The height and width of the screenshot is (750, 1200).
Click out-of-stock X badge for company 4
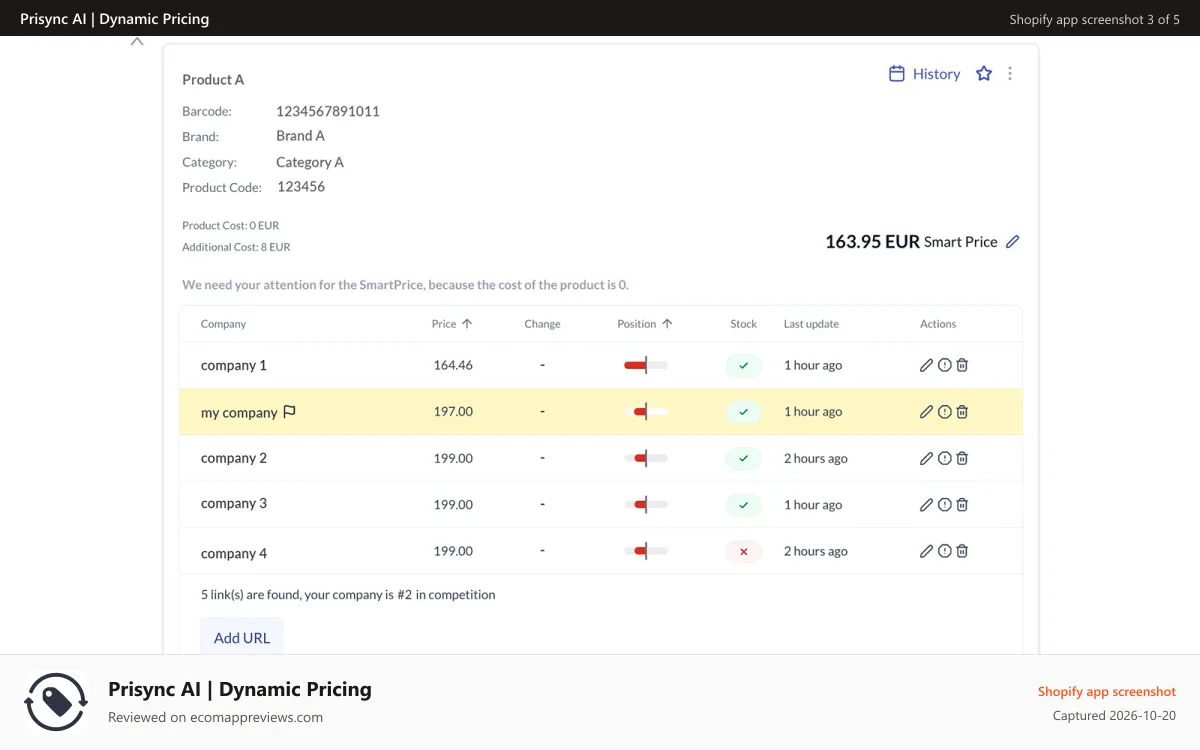[x=743, y=551]
